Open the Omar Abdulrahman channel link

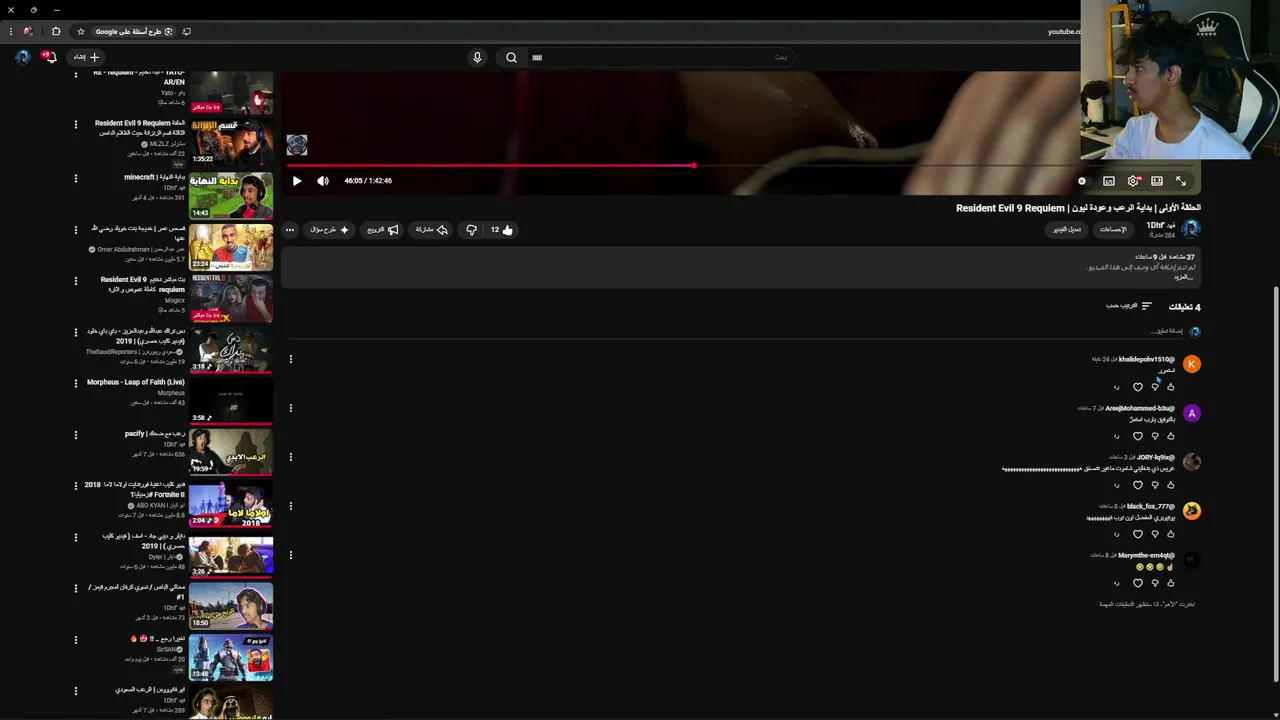pos(141,249)
